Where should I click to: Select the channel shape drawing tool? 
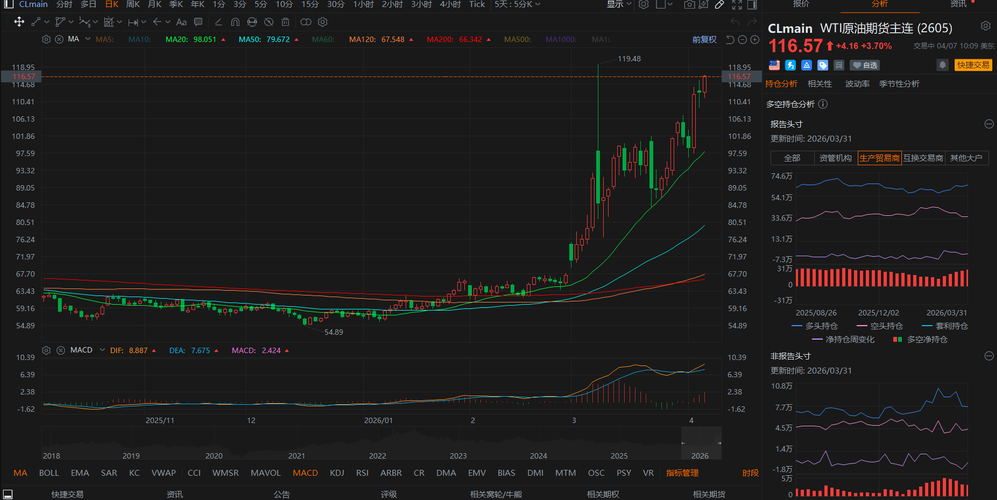pos(60,22)
